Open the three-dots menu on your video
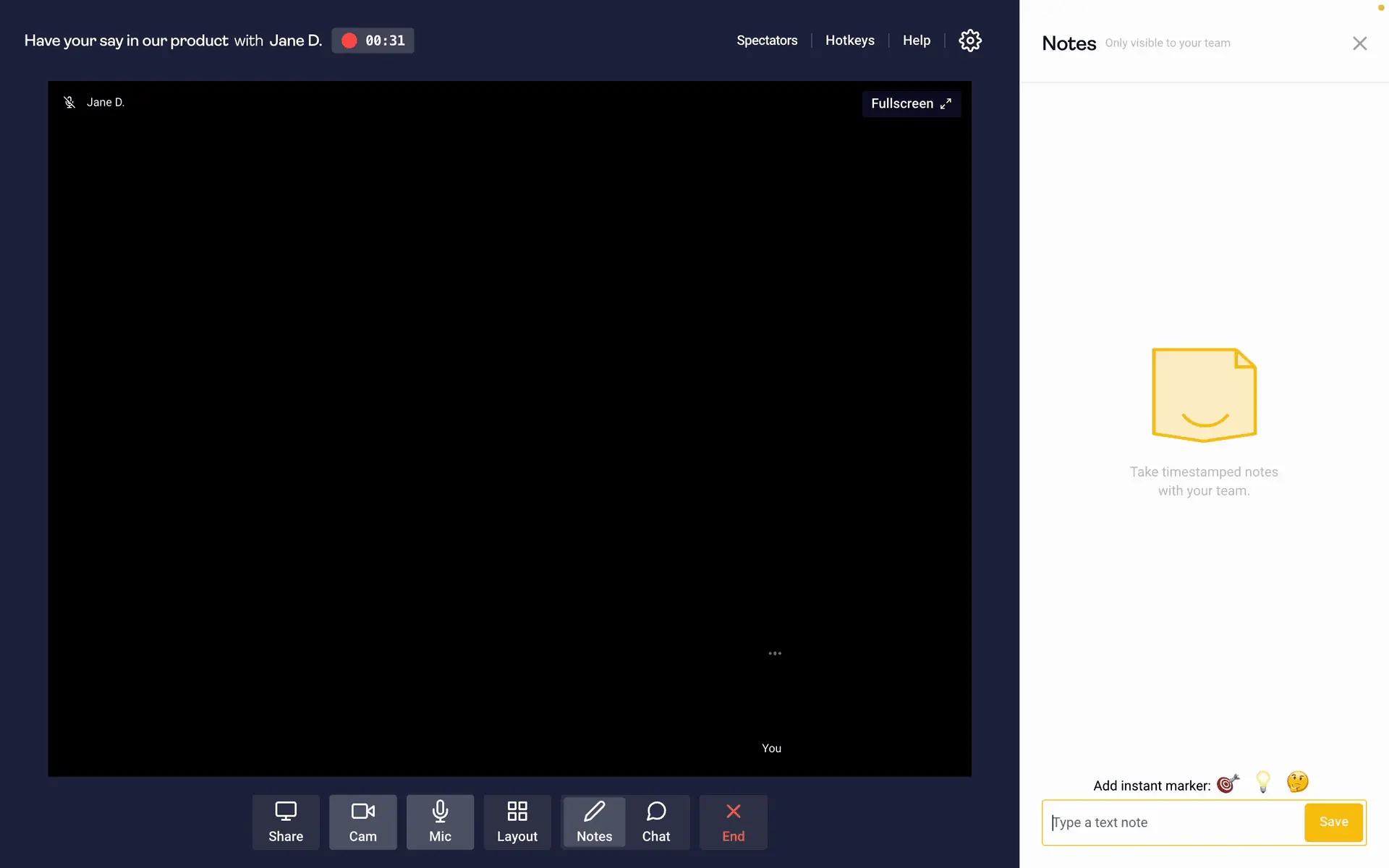This screenshot has width=1389, height=868. coord(775,653)
